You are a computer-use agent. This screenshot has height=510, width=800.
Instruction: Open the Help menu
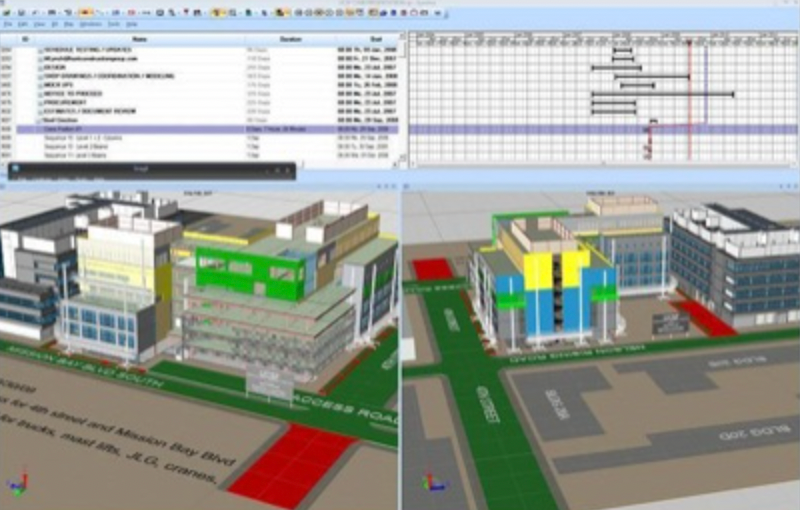coord(132,24)
